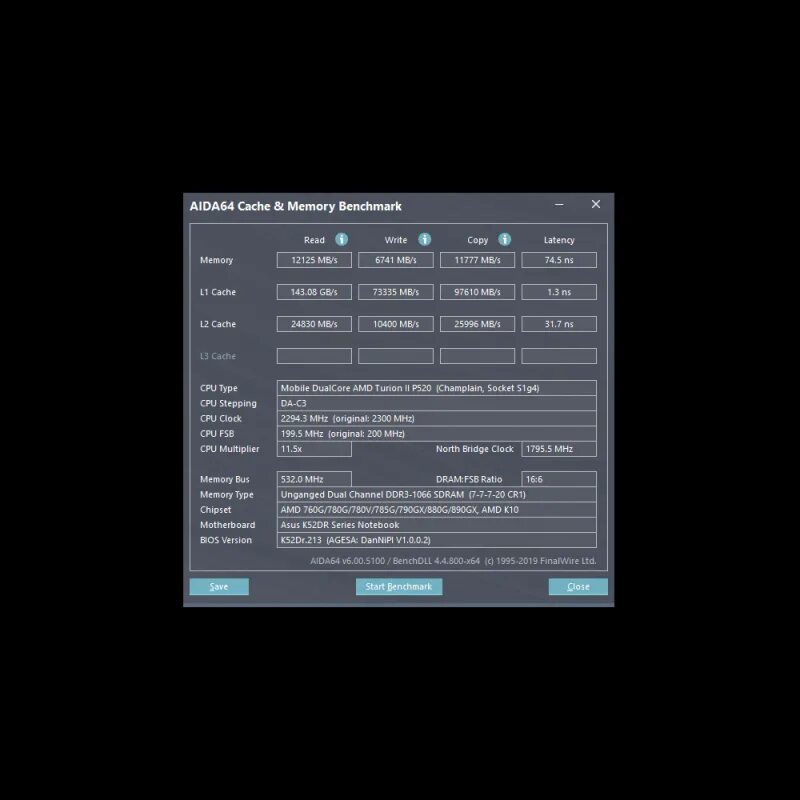This screenshot has width=800, height=800.
Task: Click the L1 Cache row label
Action: pyautogui.click(x=218, y=292)
